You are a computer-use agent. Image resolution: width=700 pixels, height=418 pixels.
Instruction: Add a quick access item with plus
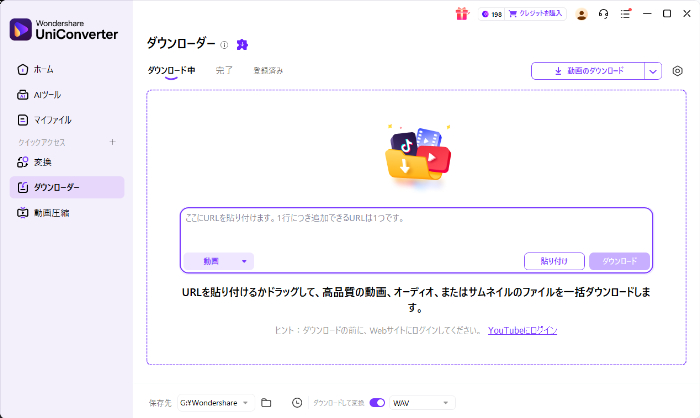coord(112,142)
